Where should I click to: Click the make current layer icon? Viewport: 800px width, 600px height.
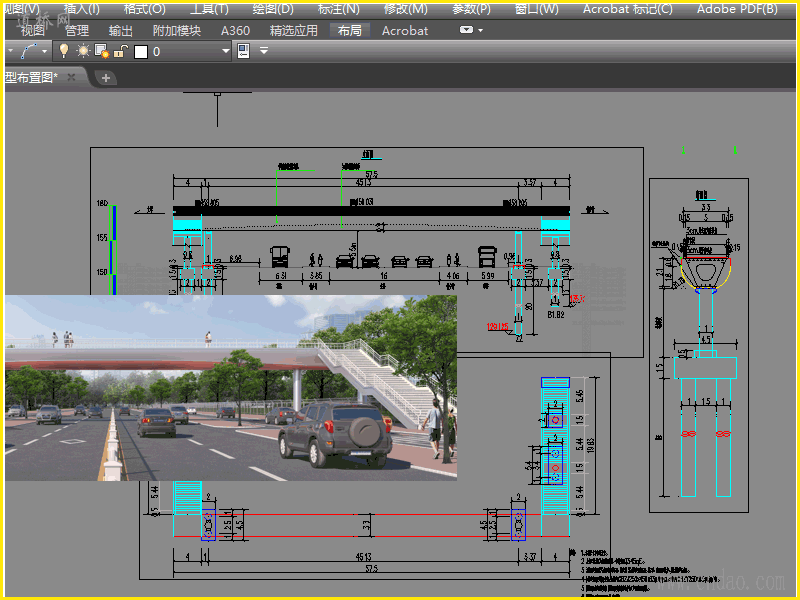coord(243,51)
